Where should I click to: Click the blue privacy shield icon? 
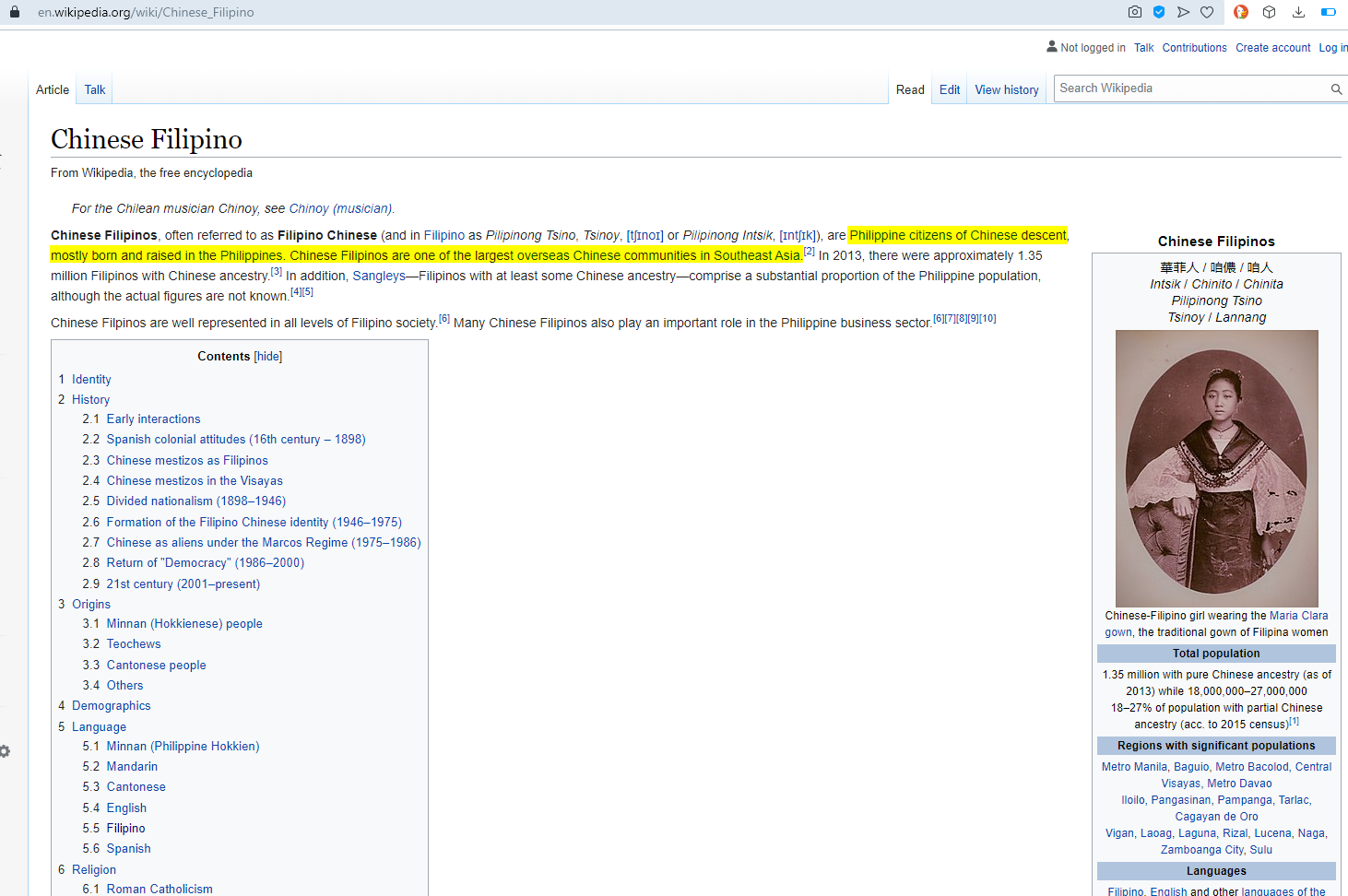pos(1159,12)
